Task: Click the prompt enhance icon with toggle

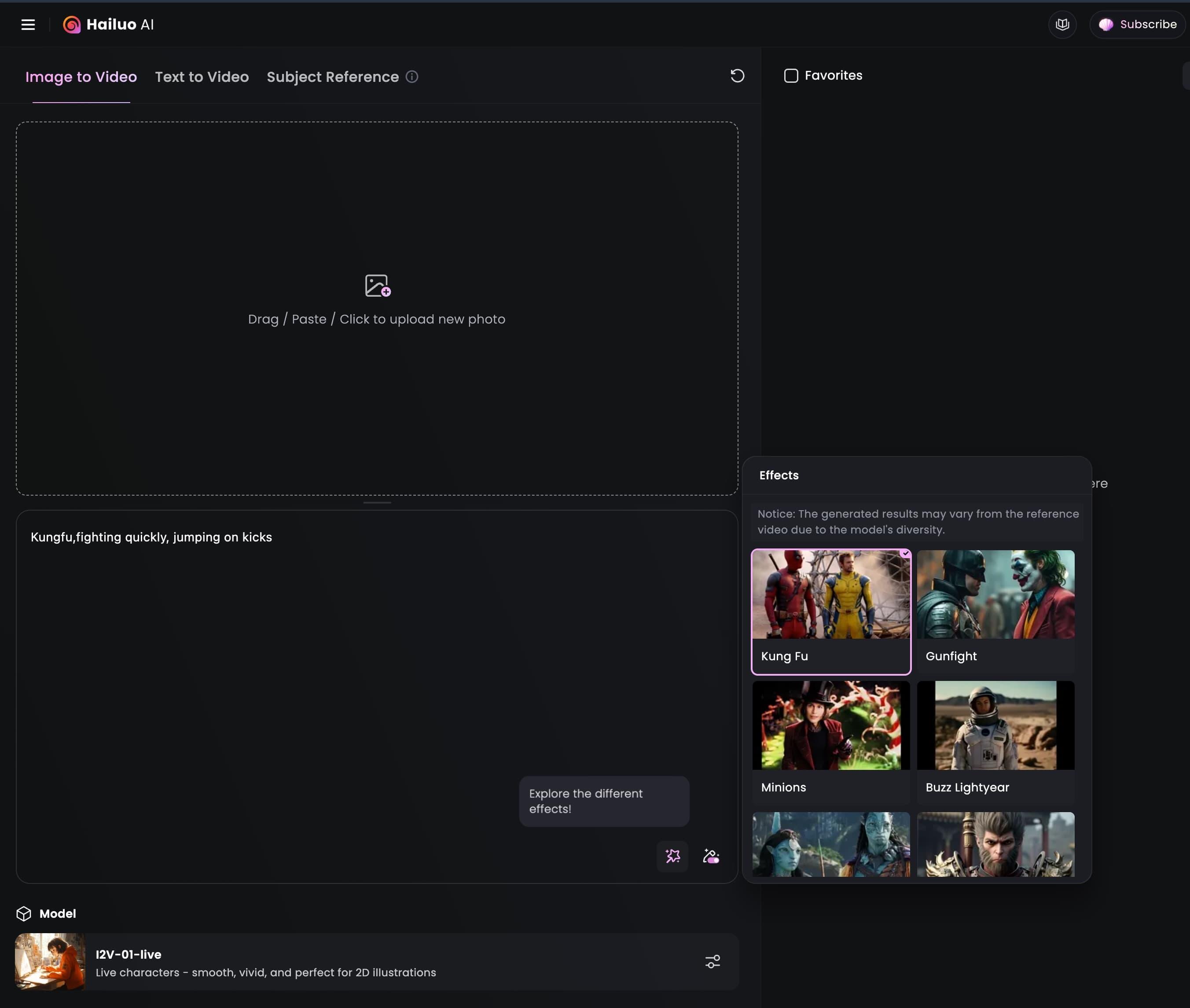Action: pos(711,856)
